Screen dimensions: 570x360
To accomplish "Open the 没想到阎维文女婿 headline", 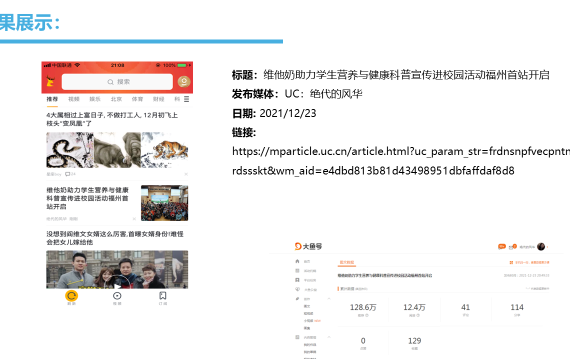I will coord(115,238).
